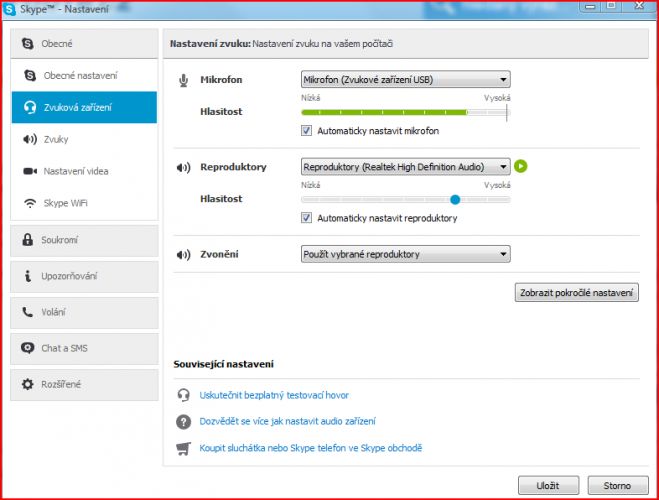Expand the Rozšířené section
This screenshot has height=500, width=659.
84,385
